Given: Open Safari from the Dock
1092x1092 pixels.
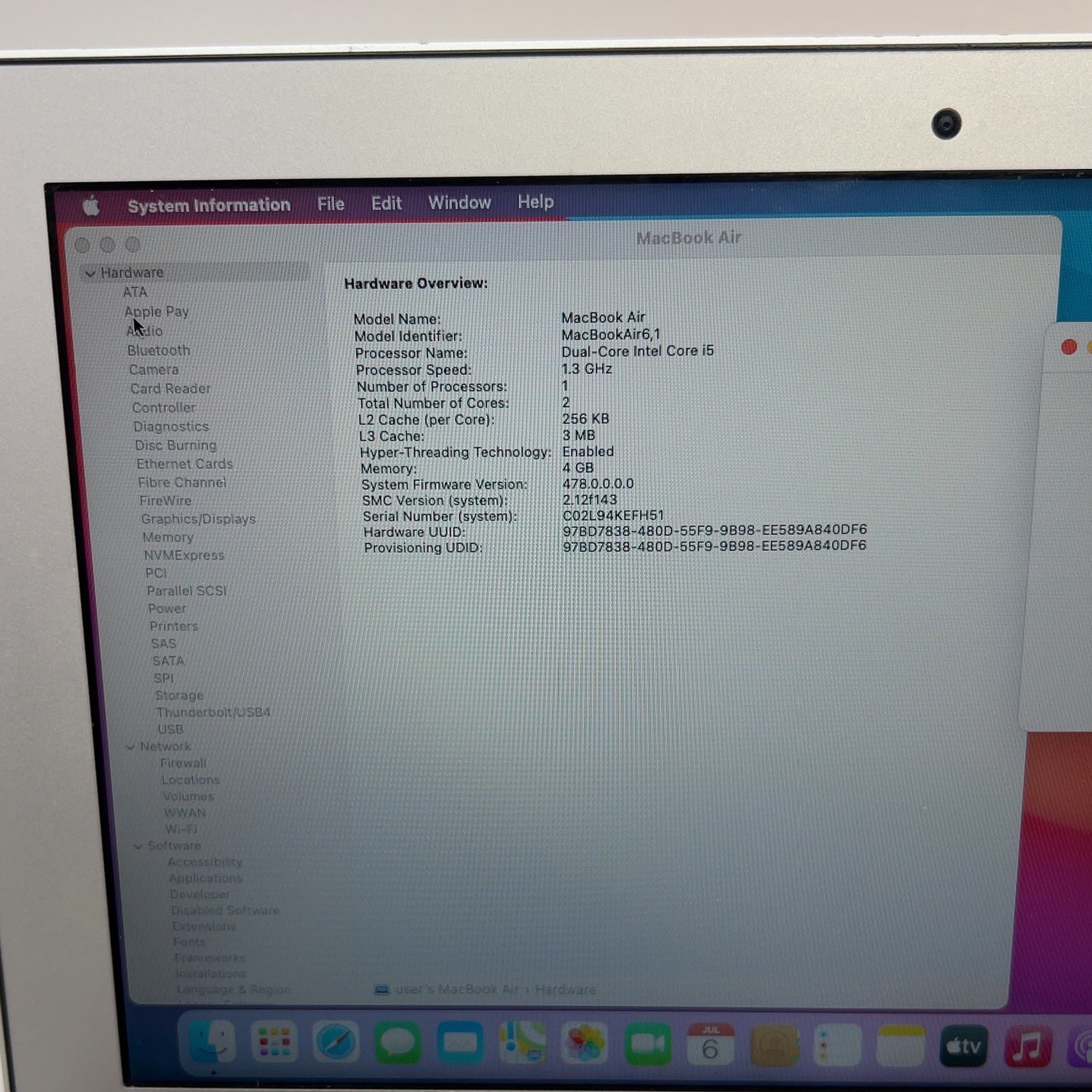Looking at the screenshot, I should [336, 1042].
